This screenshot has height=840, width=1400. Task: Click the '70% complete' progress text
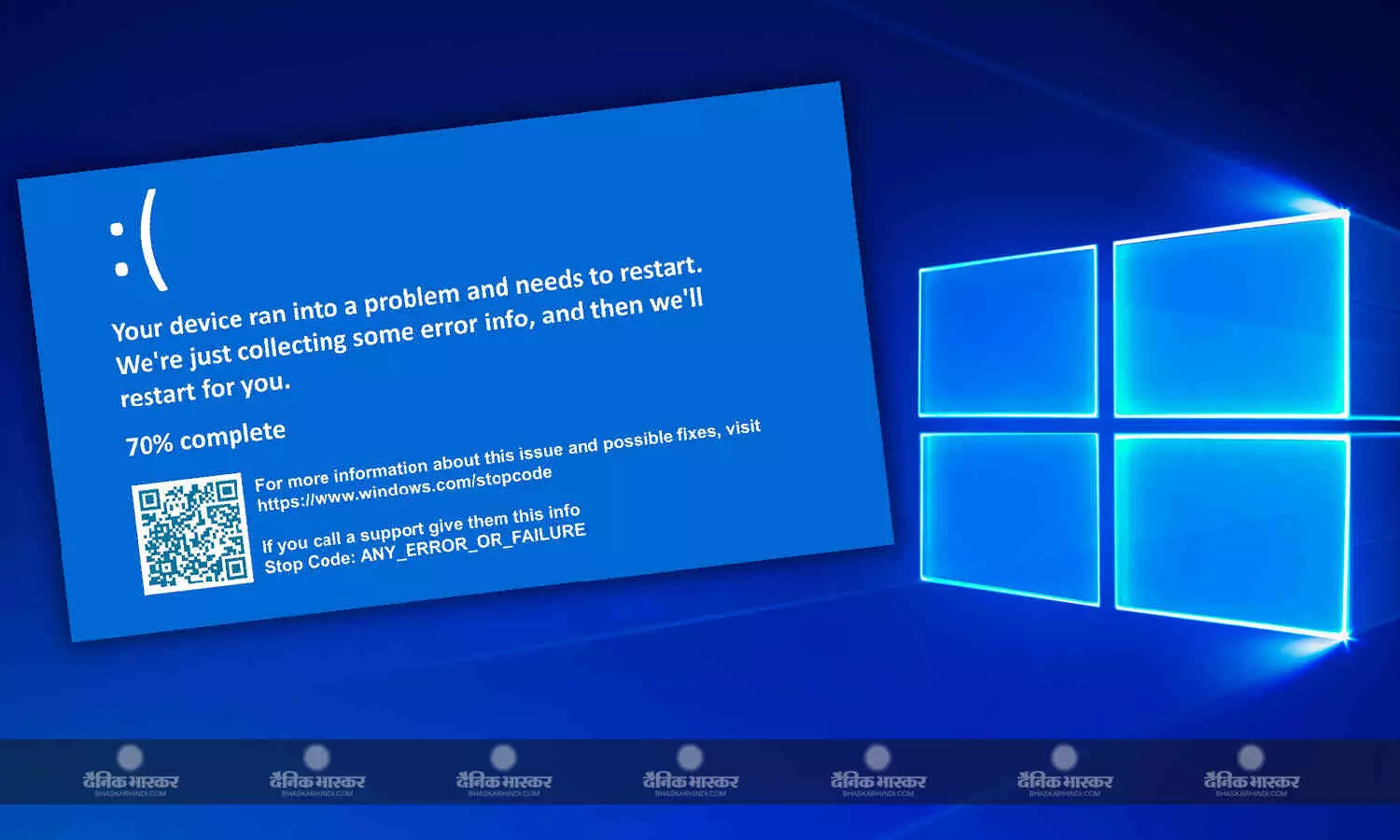[x=205, y=438]
